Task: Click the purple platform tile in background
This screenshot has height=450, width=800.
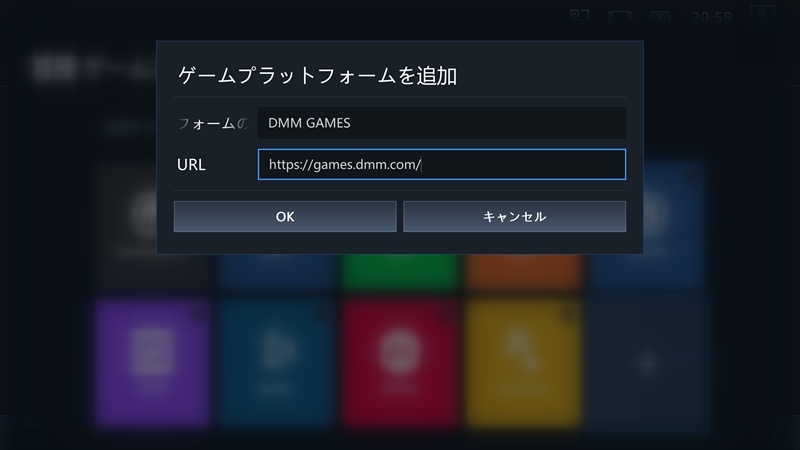Action: click(153, 363)
